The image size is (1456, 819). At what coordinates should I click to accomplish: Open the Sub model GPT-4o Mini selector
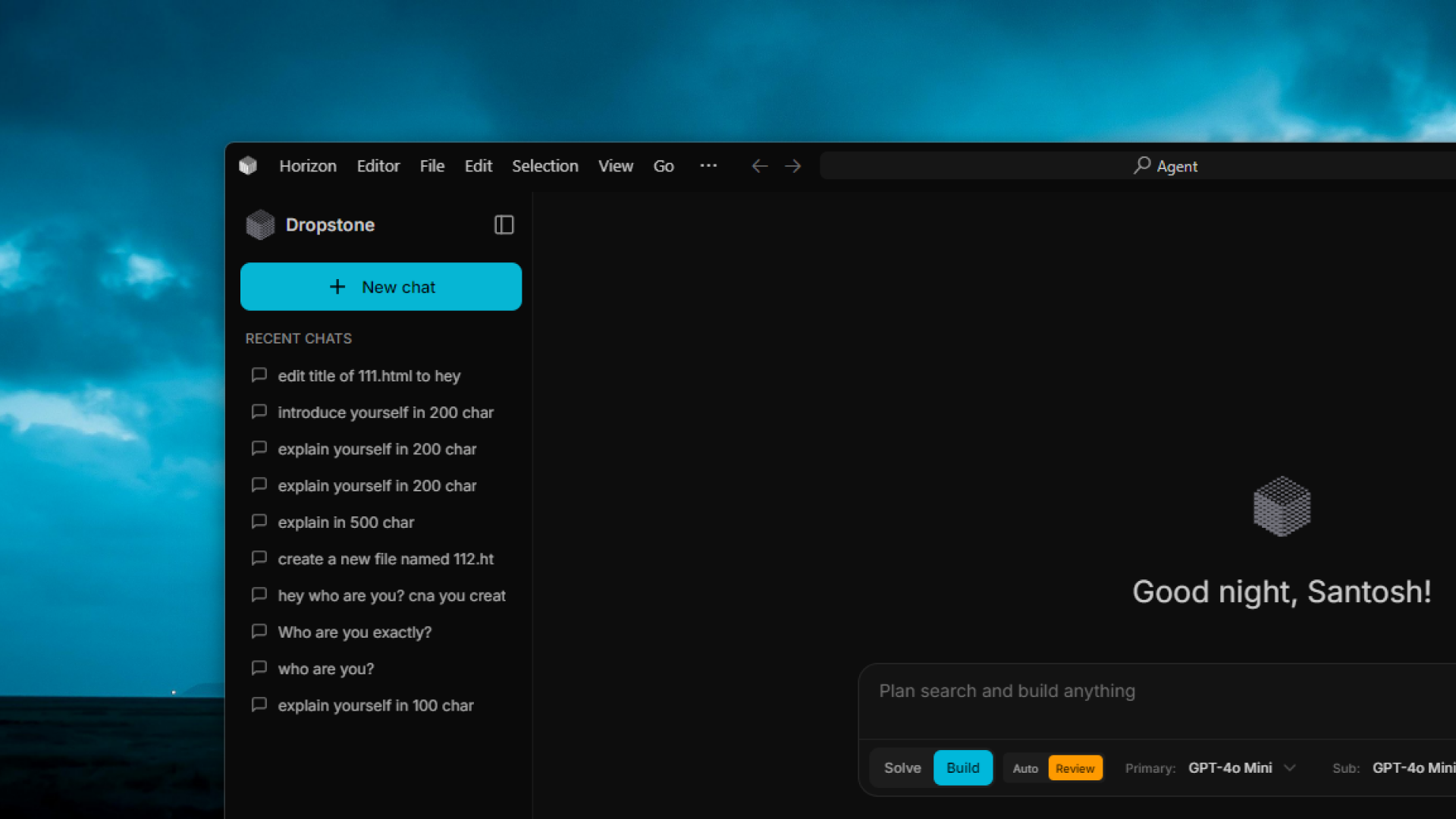point(1412,768)
